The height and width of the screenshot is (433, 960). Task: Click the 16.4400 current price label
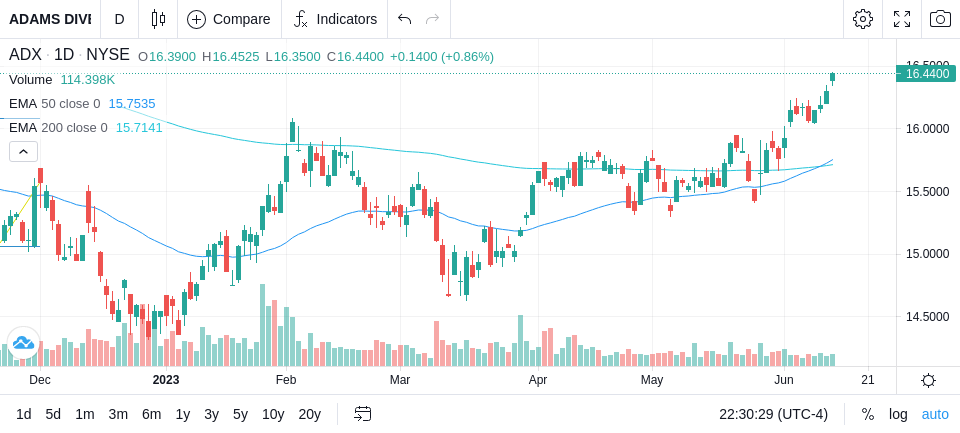(926, 74)
